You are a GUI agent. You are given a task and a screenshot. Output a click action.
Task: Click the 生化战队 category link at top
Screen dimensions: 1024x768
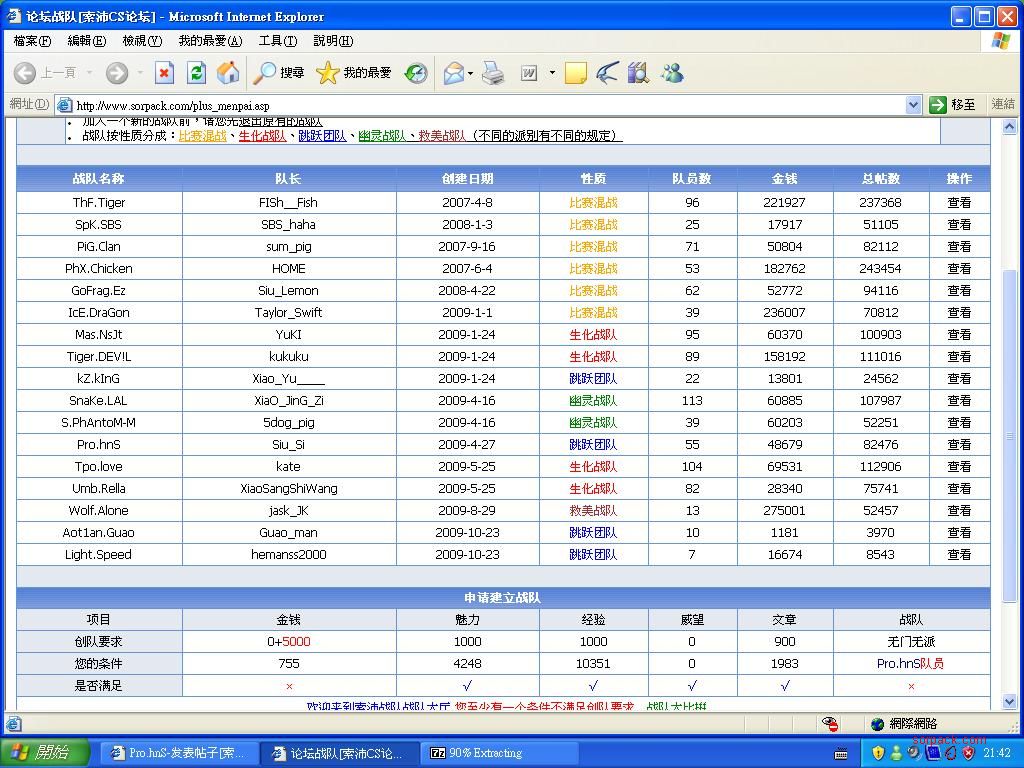[x=262, y=136]
